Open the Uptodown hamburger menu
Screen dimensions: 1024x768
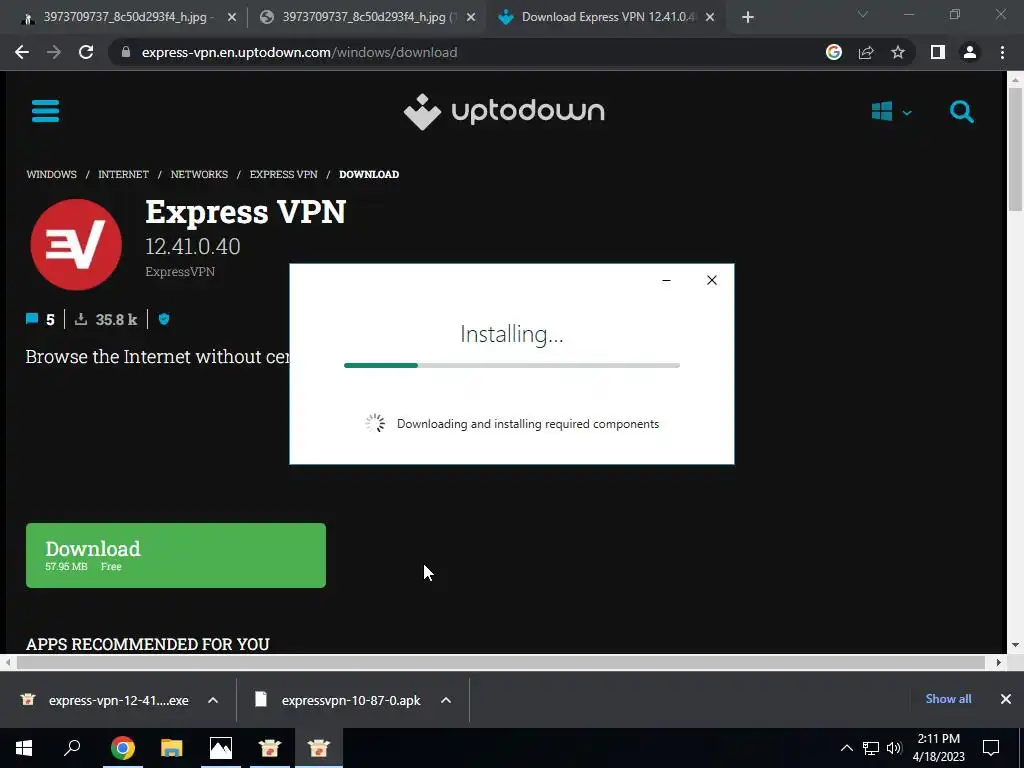(x=45, y=111)
